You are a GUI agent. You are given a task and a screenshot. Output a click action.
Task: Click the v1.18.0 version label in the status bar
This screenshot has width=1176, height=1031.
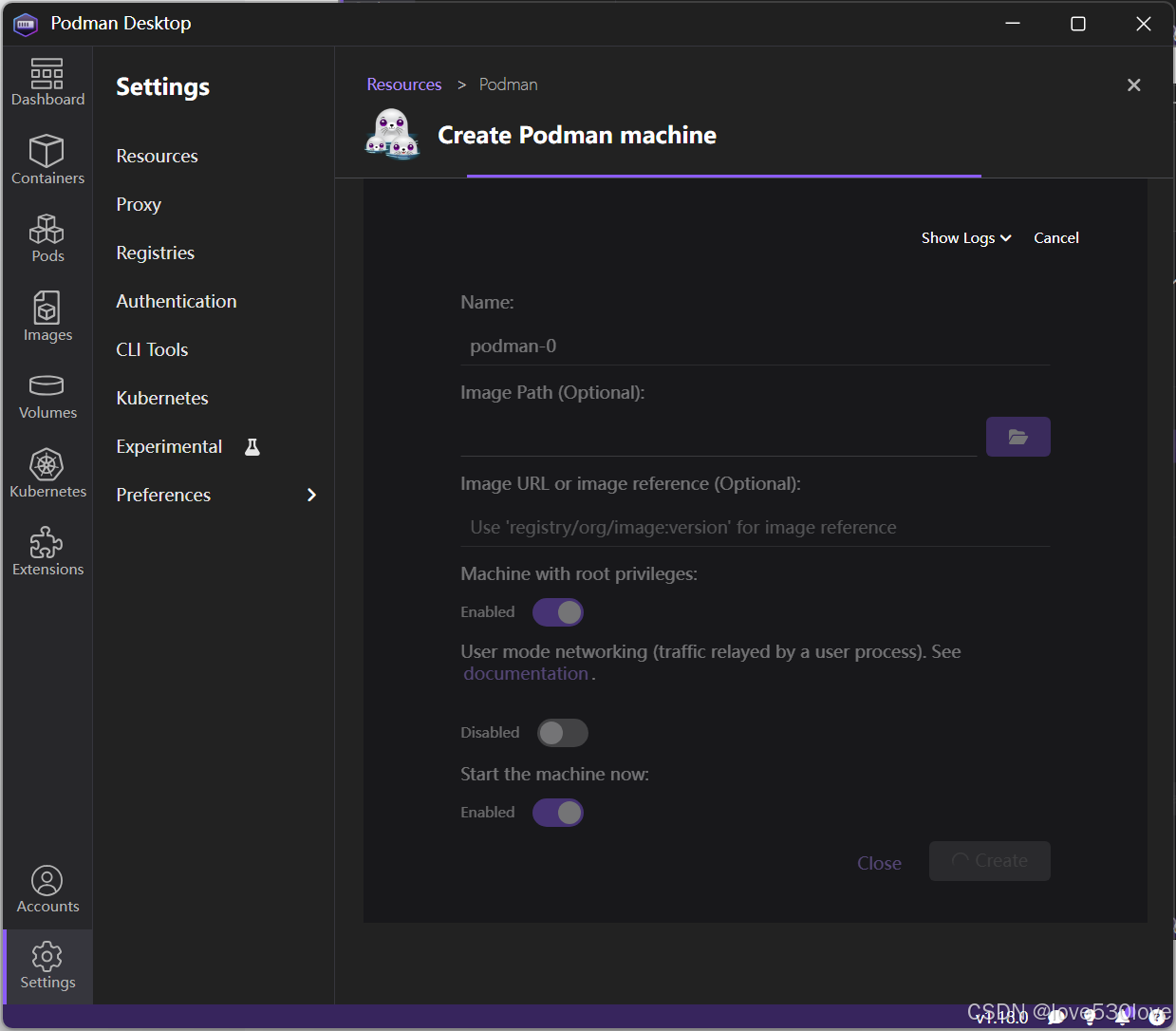[1002, 1018]
